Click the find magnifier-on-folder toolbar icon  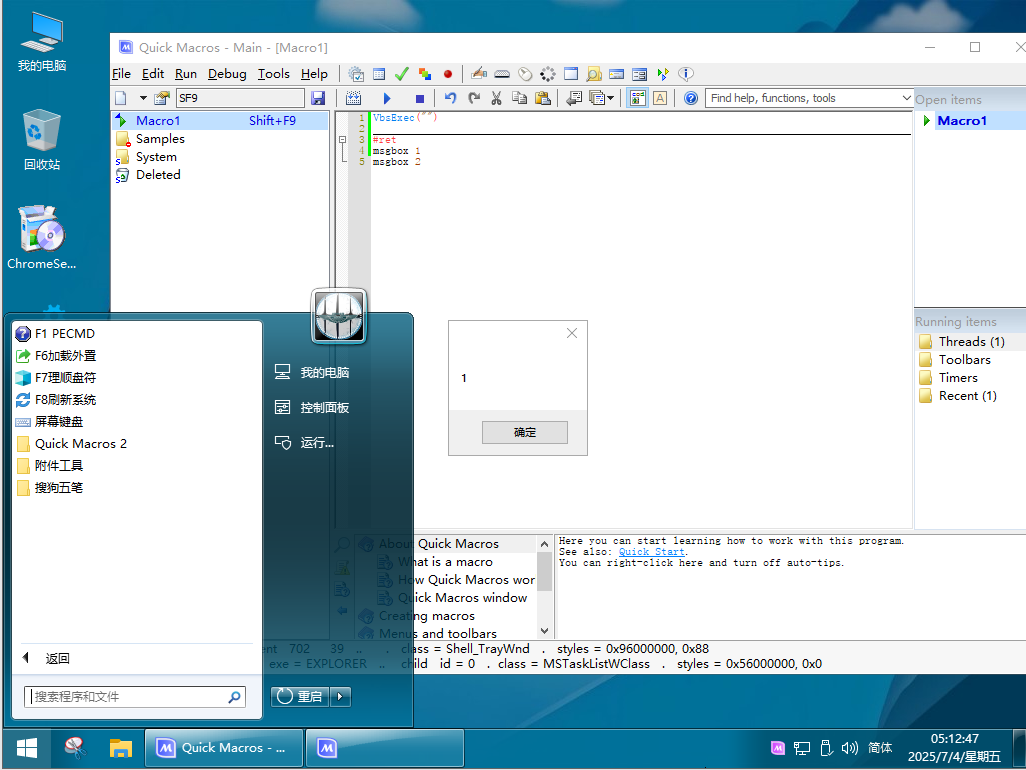593,74
